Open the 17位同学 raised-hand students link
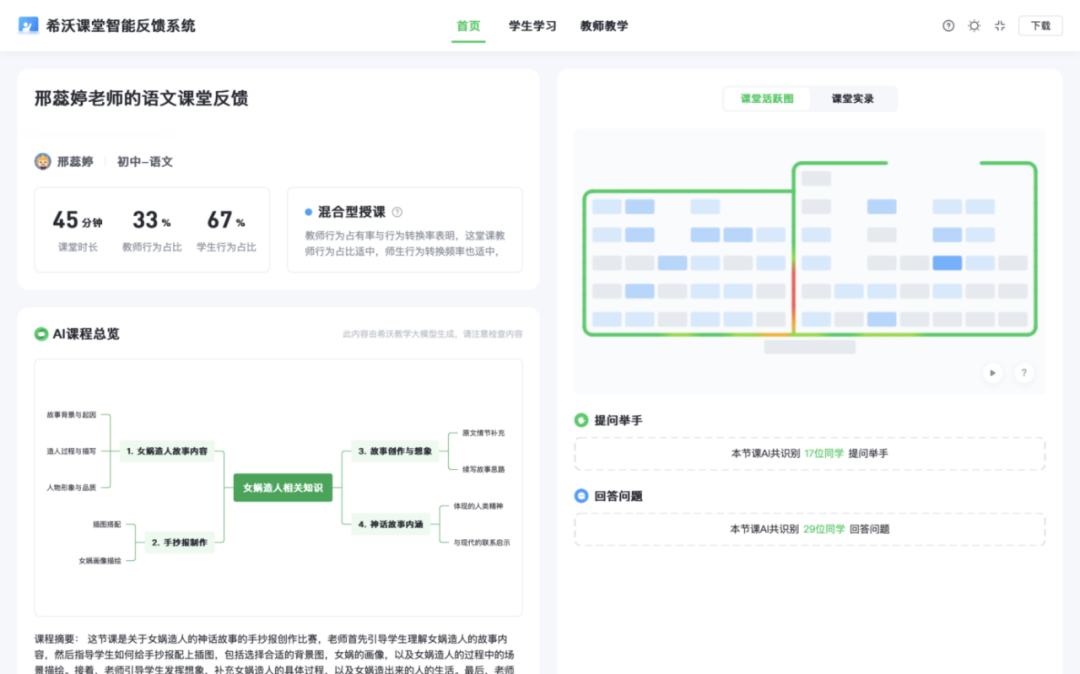The image size is (1080, 674). coord(824,454)
